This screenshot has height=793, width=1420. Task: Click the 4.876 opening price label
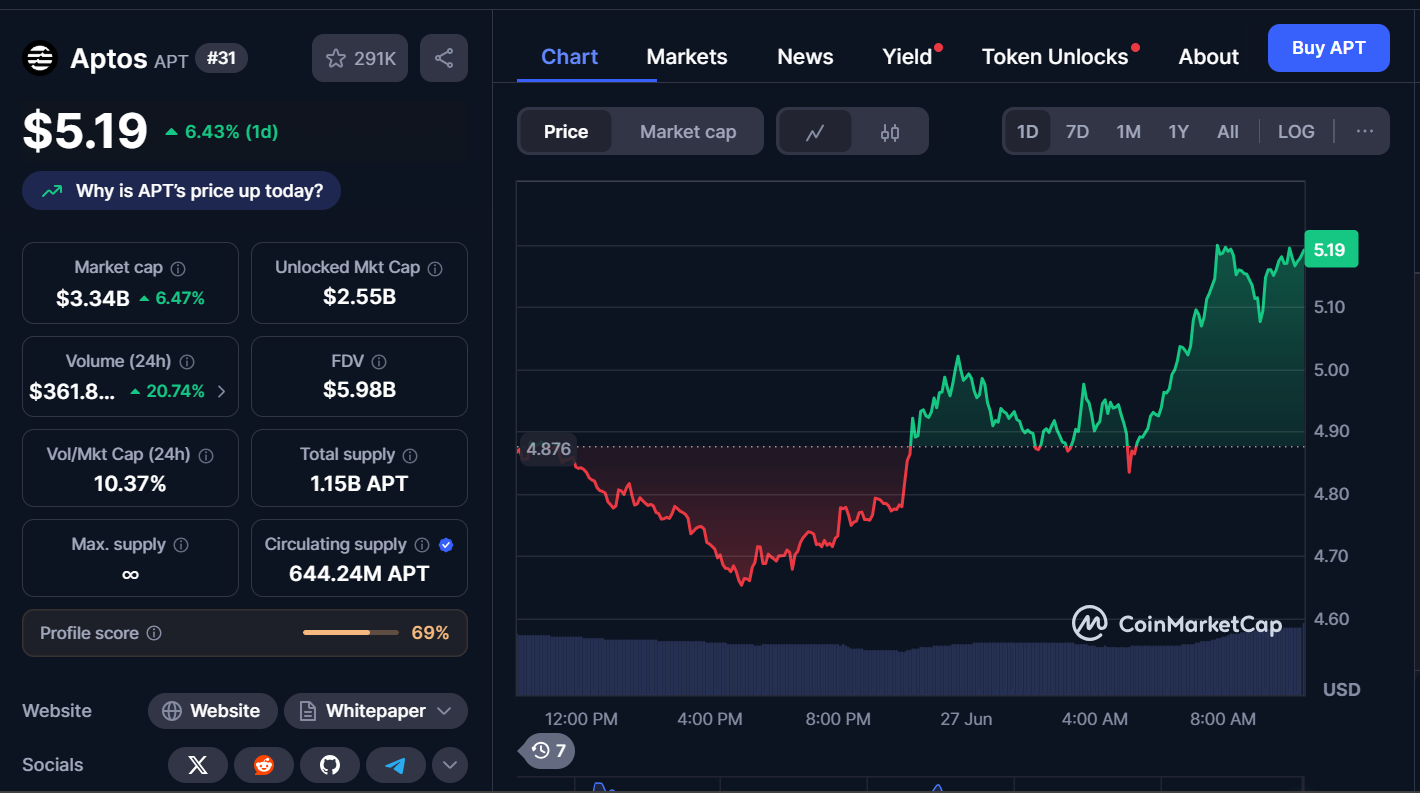pos(548,449)
